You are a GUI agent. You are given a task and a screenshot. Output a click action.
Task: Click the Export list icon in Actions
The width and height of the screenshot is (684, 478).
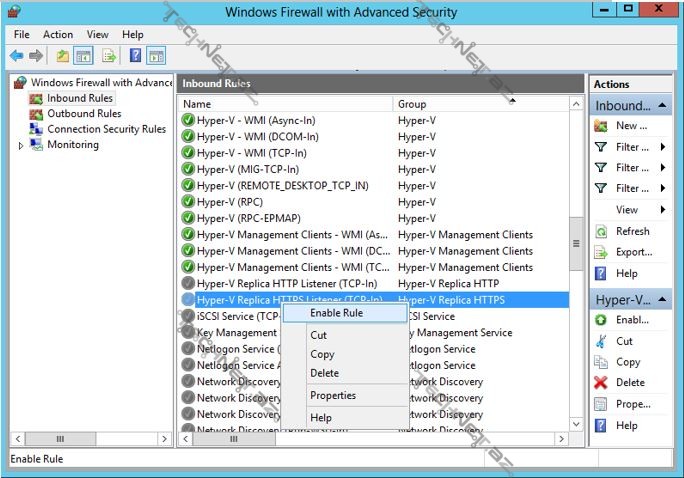[601, 252]
